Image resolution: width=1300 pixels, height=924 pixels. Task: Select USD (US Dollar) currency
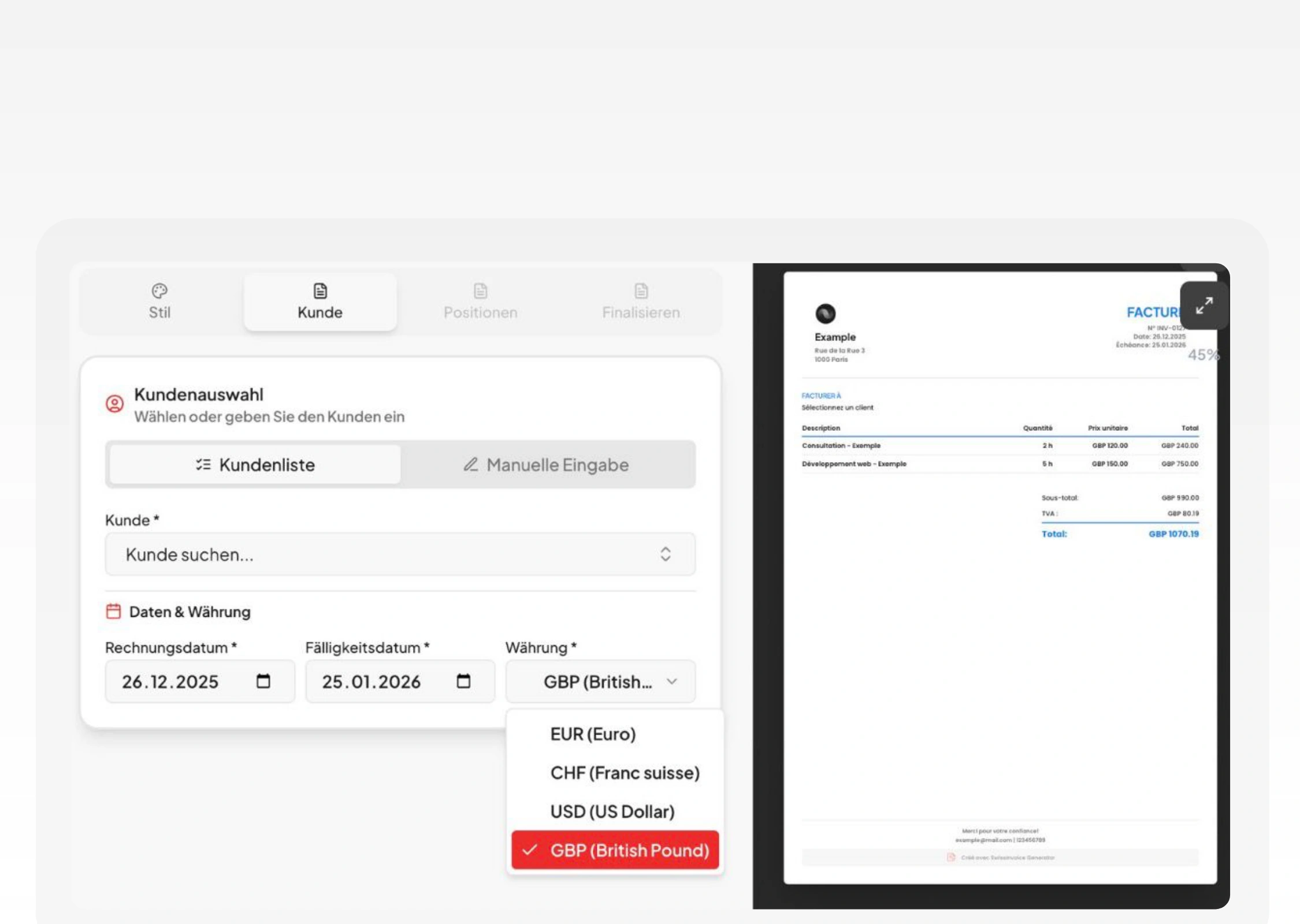tap(612, 811)
